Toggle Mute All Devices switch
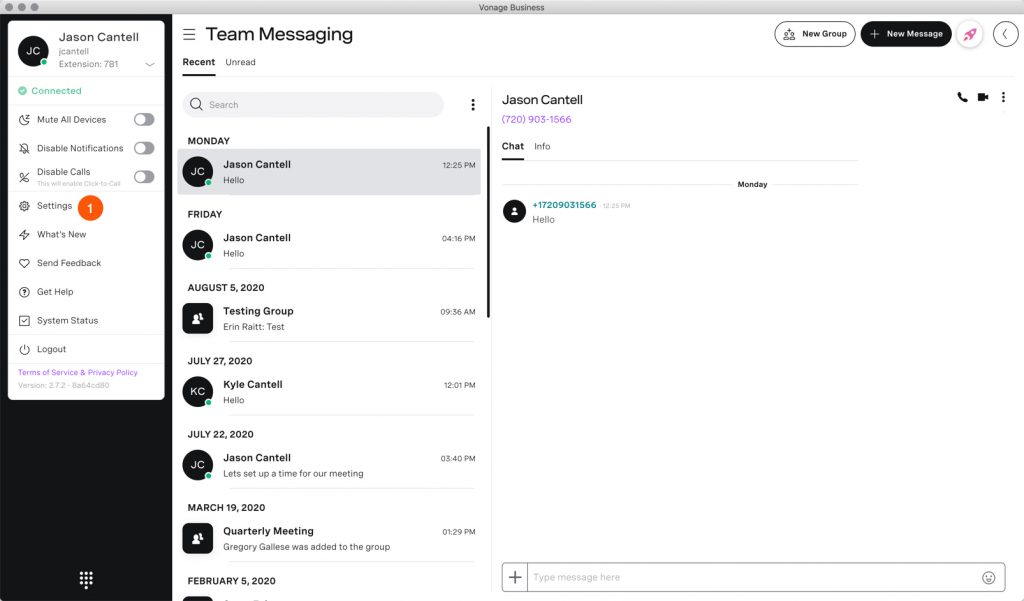 [144, 120]
